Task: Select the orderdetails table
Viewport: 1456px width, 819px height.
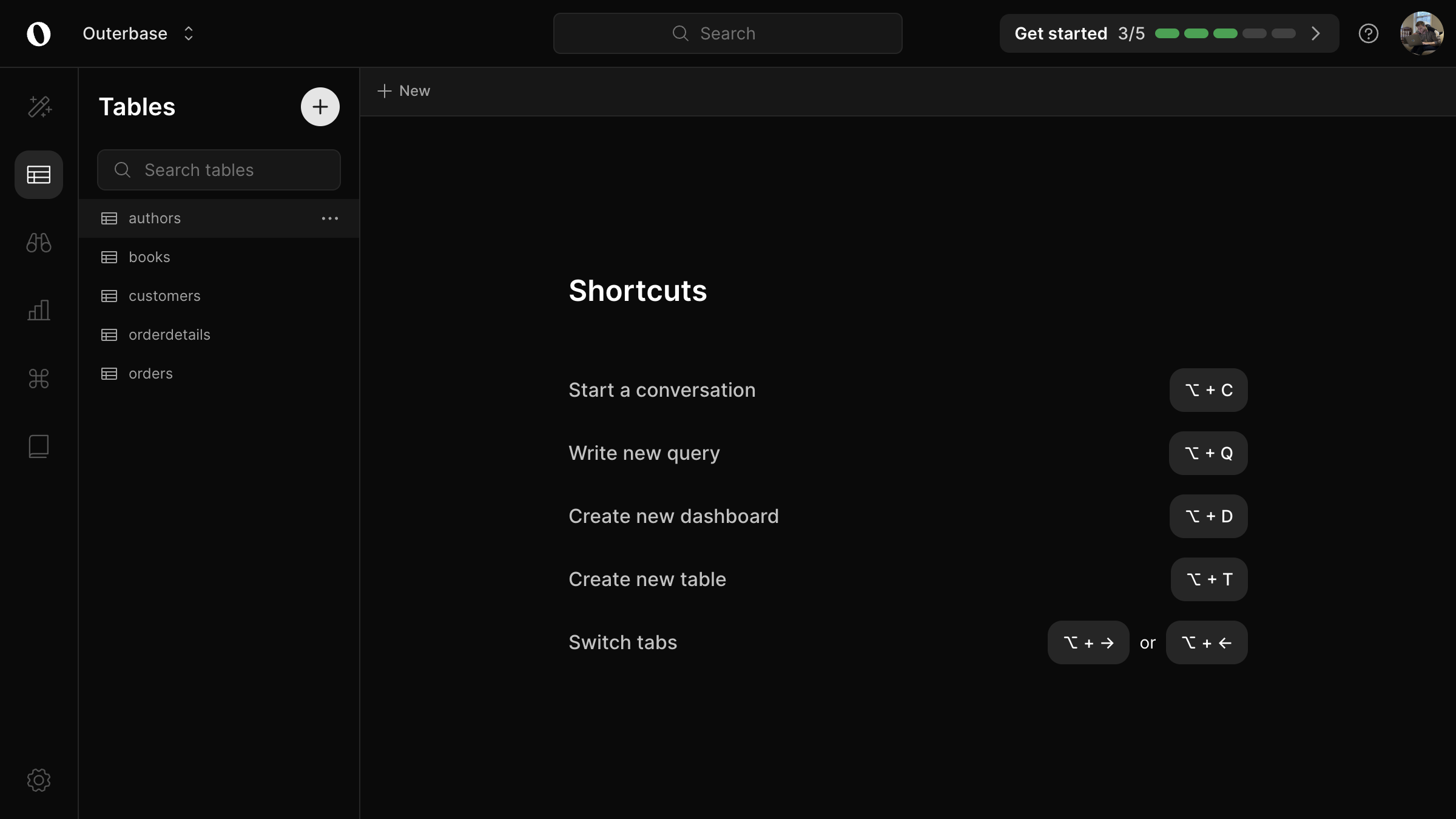Action: click(169, 335)
